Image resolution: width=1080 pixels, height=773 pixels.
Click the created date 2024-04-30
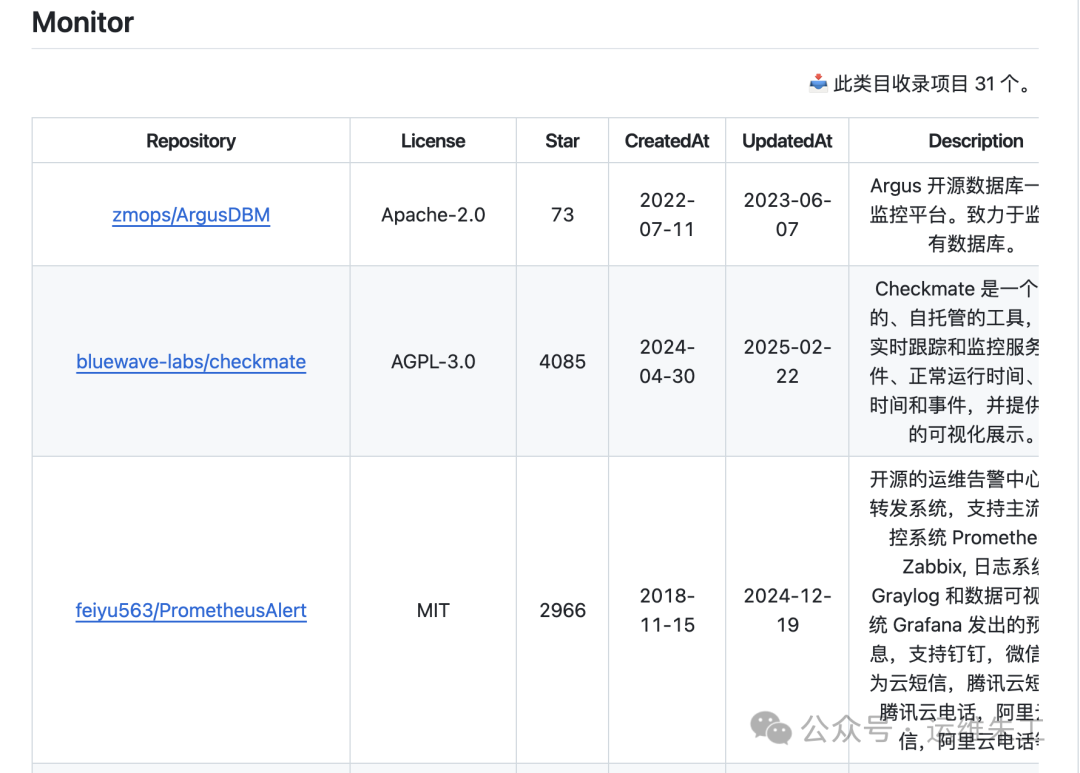[667, 362]
